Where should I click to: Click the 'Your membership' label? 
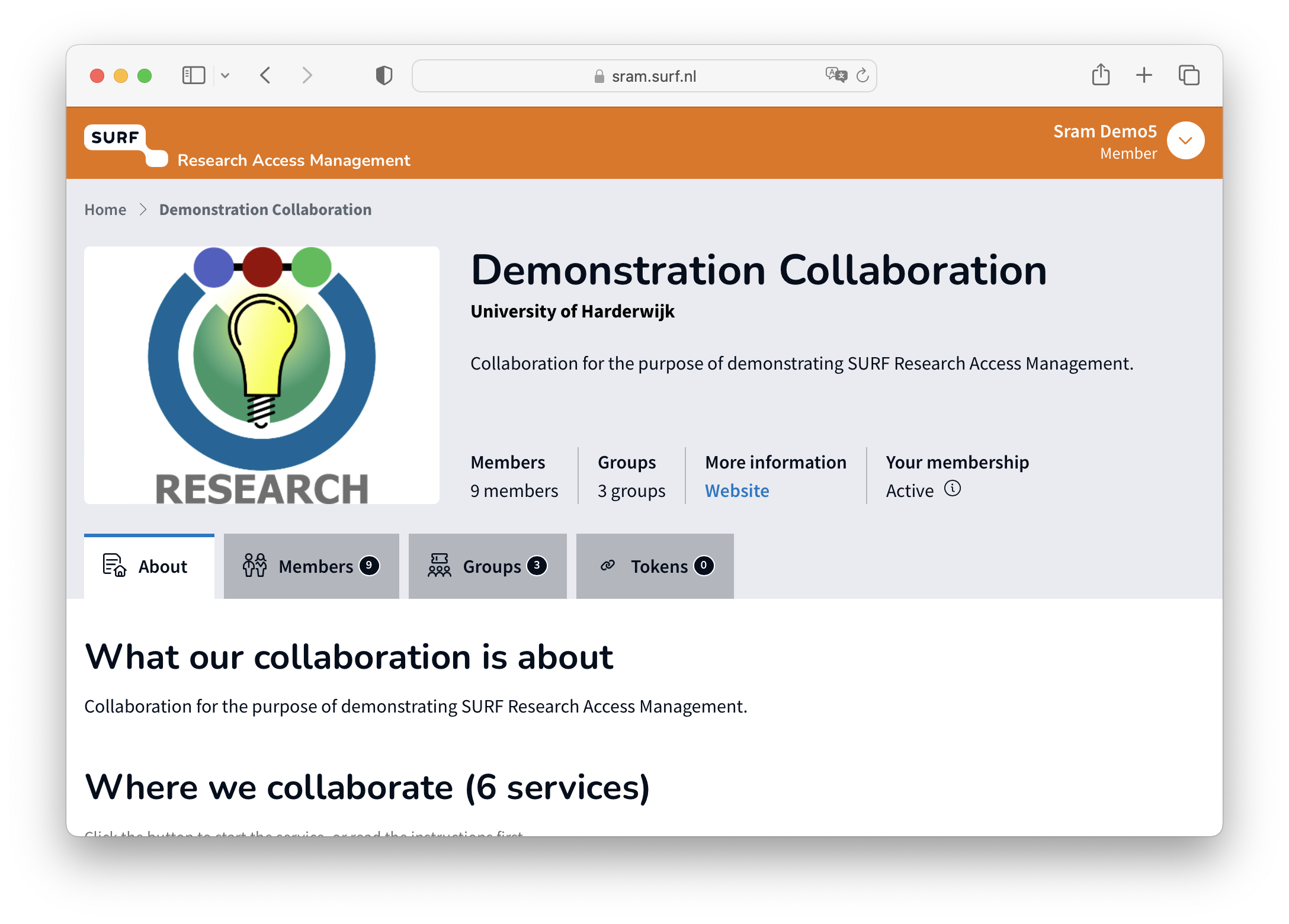coord(957,463)
